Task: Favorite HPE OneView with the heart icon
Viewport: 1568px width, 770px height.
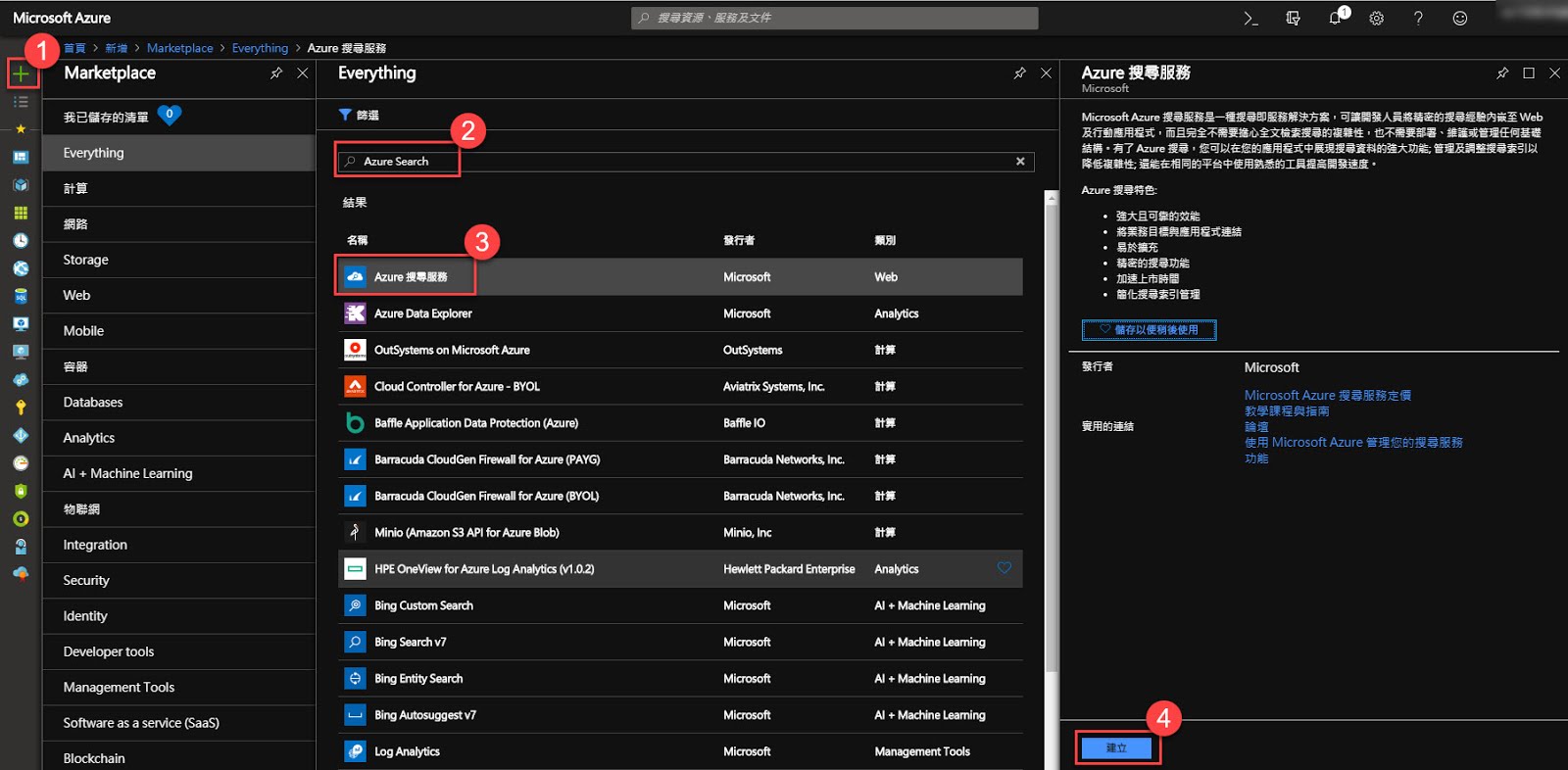Action: coord(1004,568)
